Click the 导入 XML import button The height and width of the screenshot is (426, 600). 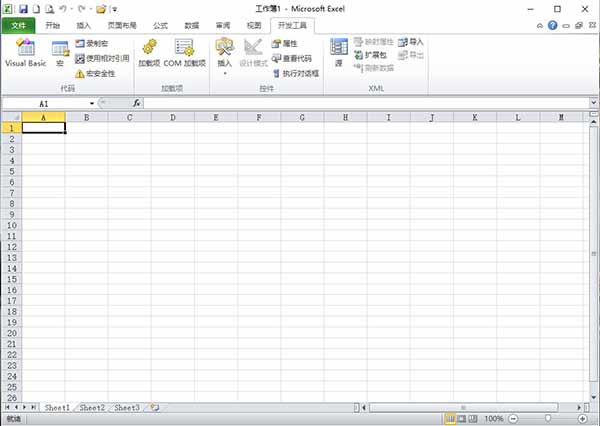410,43
